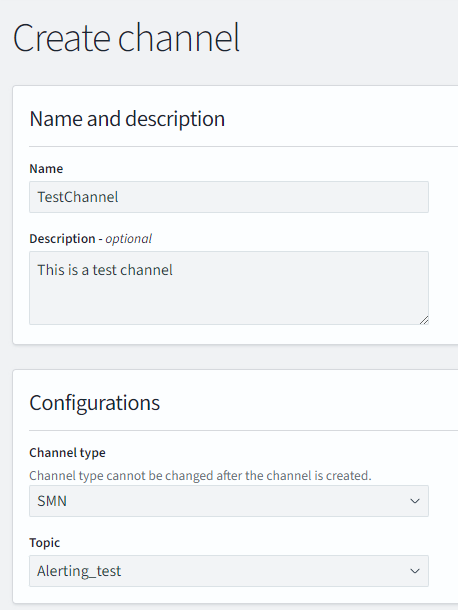The width and height of the screenshot is (458, 610).
Task: Click the Name input field
Action: click(229, 197)
